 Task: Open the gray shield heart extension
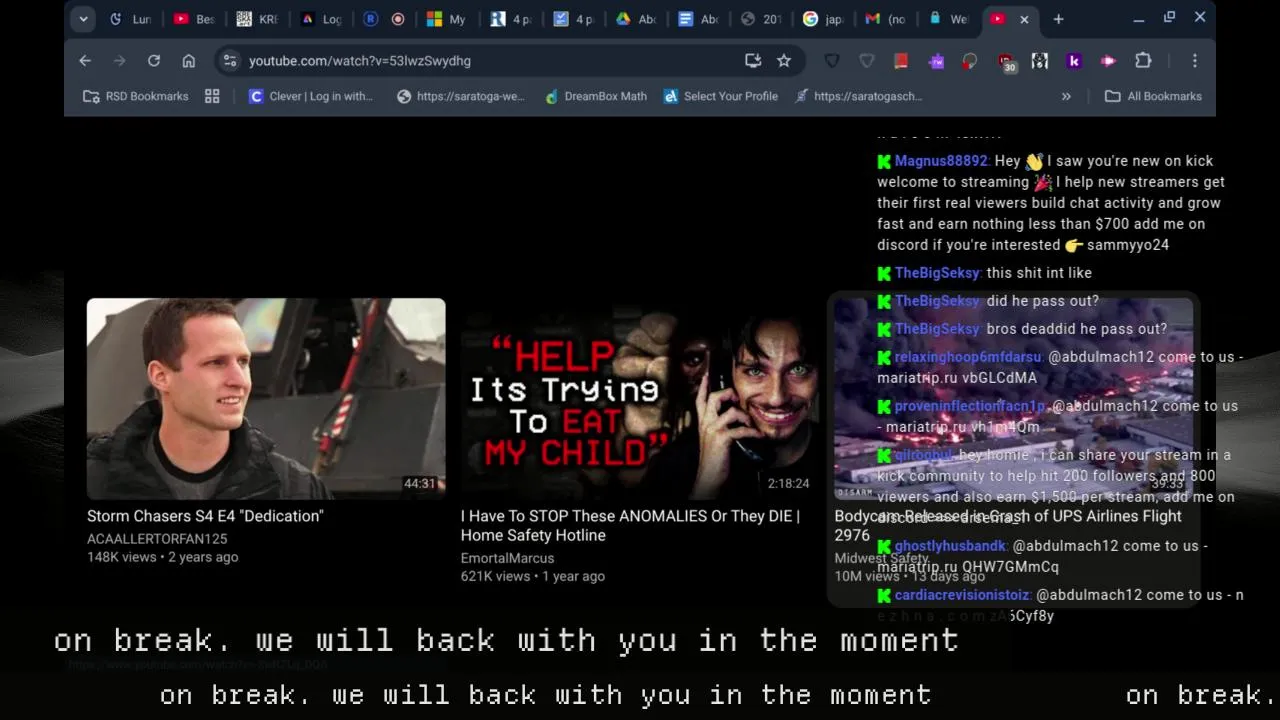coord(867,61)
